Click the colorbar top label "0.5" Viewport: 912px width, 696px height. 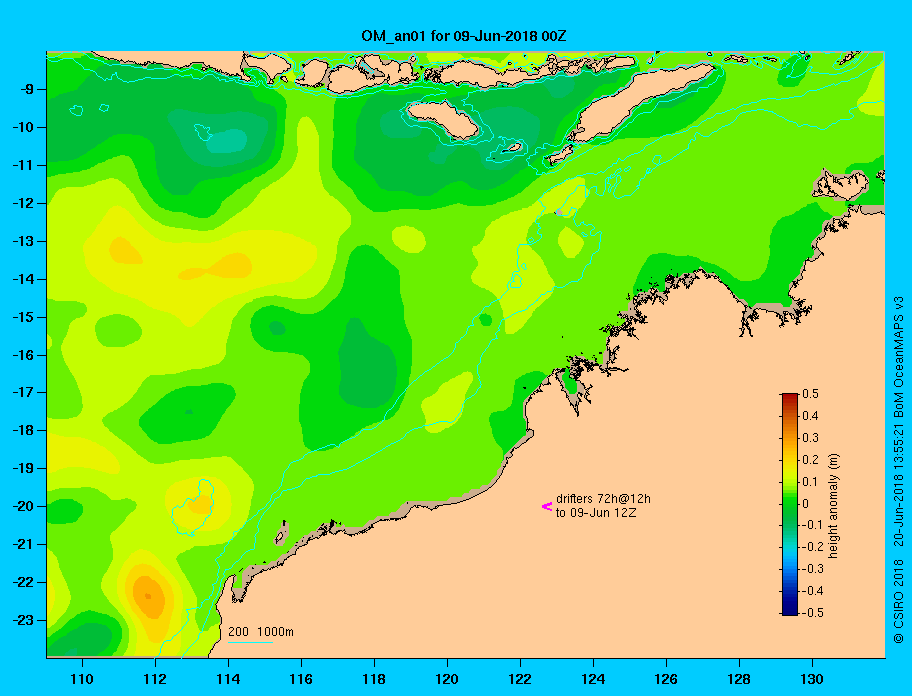(810, 394)
